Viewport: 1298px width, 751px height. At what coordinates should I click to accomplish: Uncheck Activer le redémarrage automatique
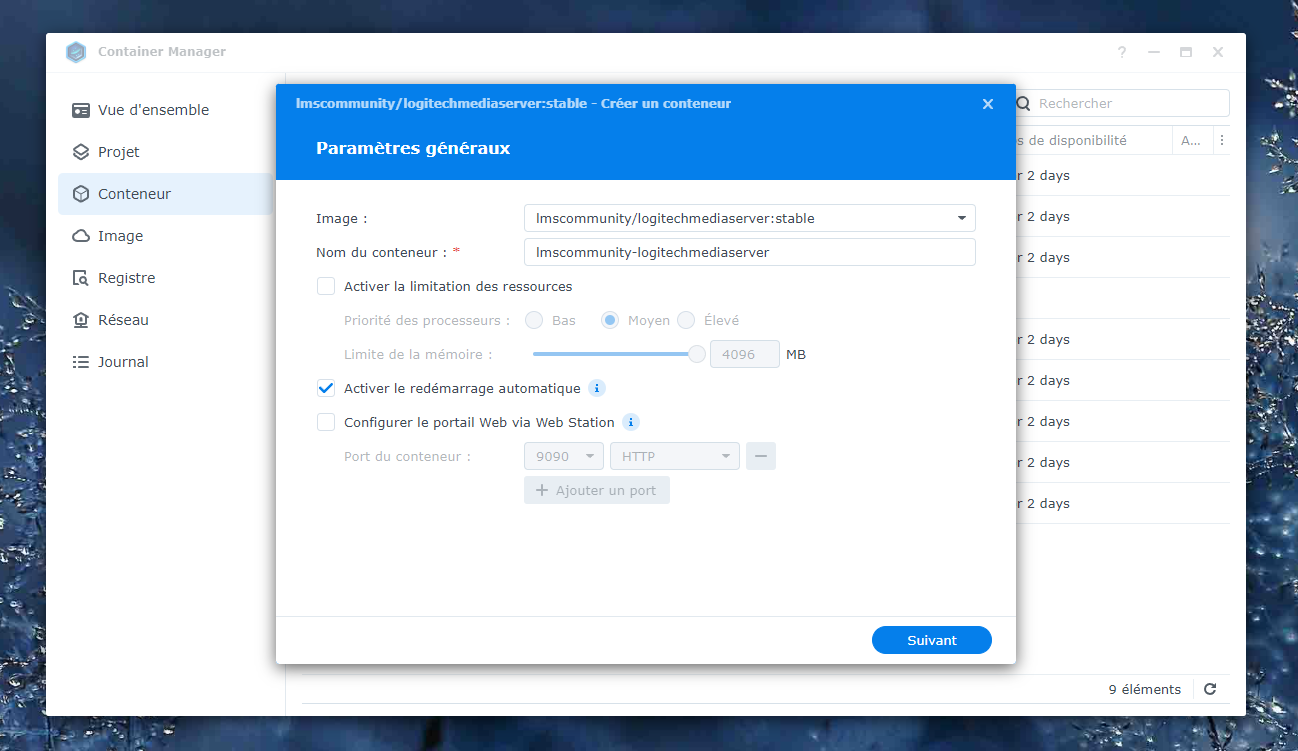326,388
